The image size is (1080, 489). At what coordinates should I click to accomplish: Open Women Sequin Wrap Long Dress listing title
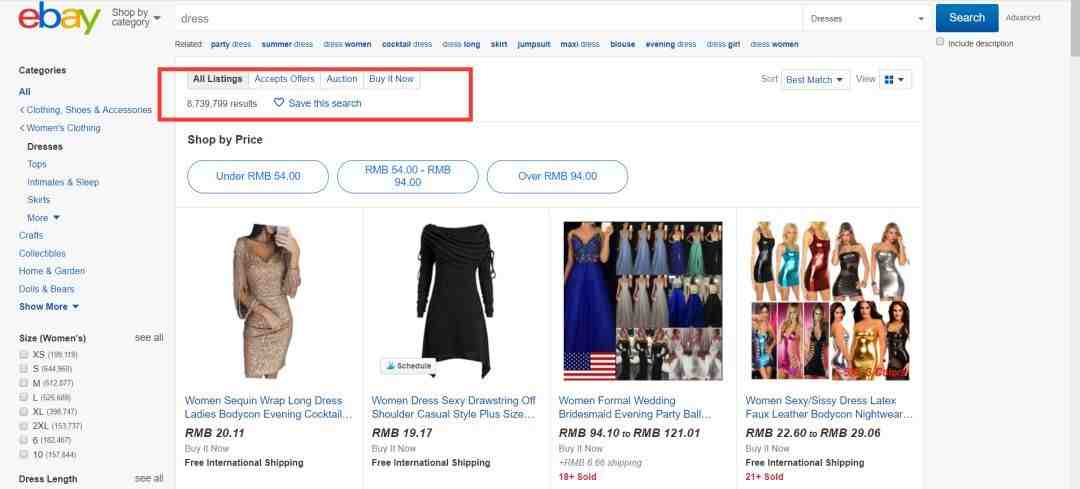coord(269,408)
